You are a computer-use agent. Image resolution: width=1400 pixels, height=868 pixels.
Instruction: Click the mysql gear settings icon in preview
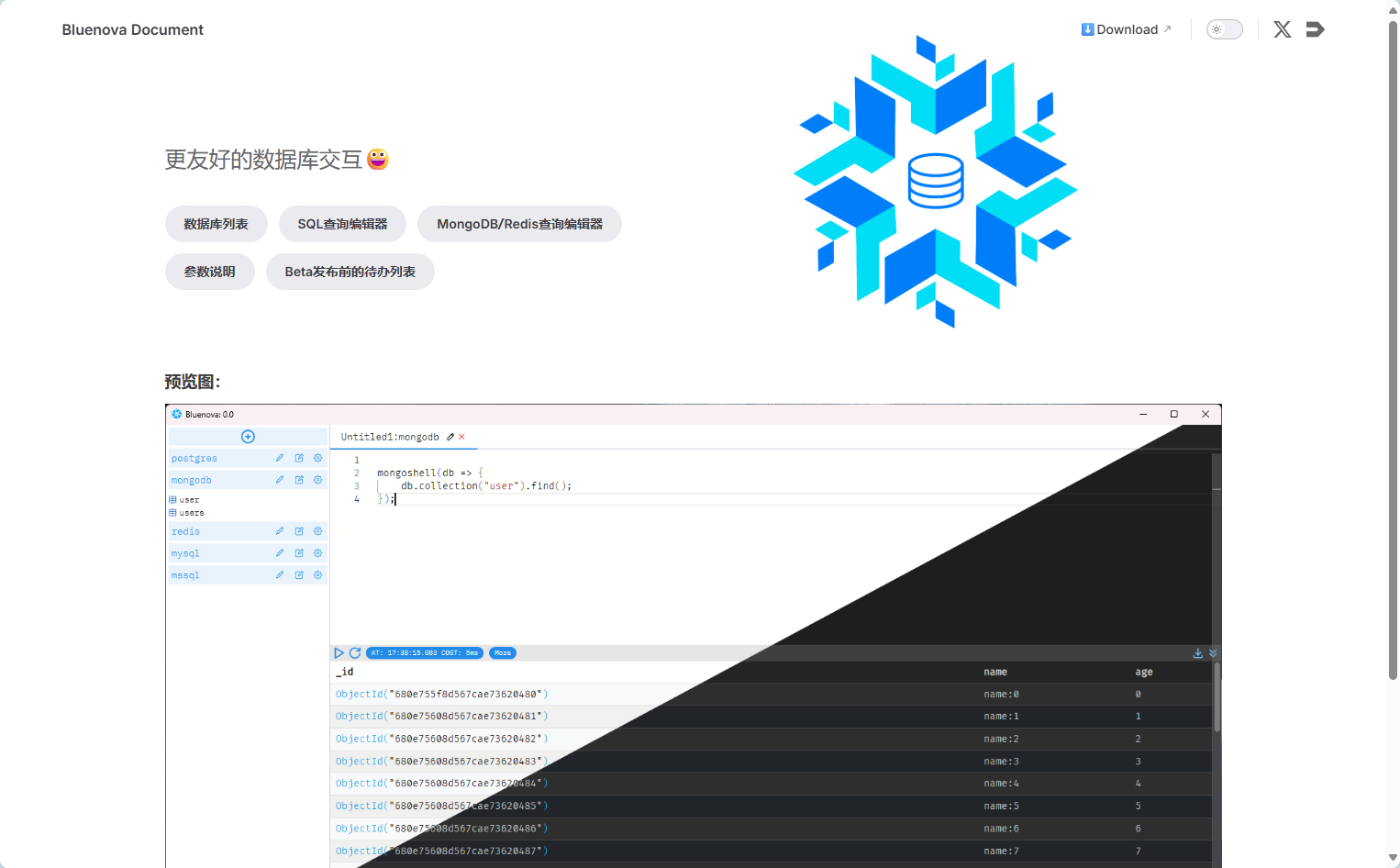(x=317, y=553)
